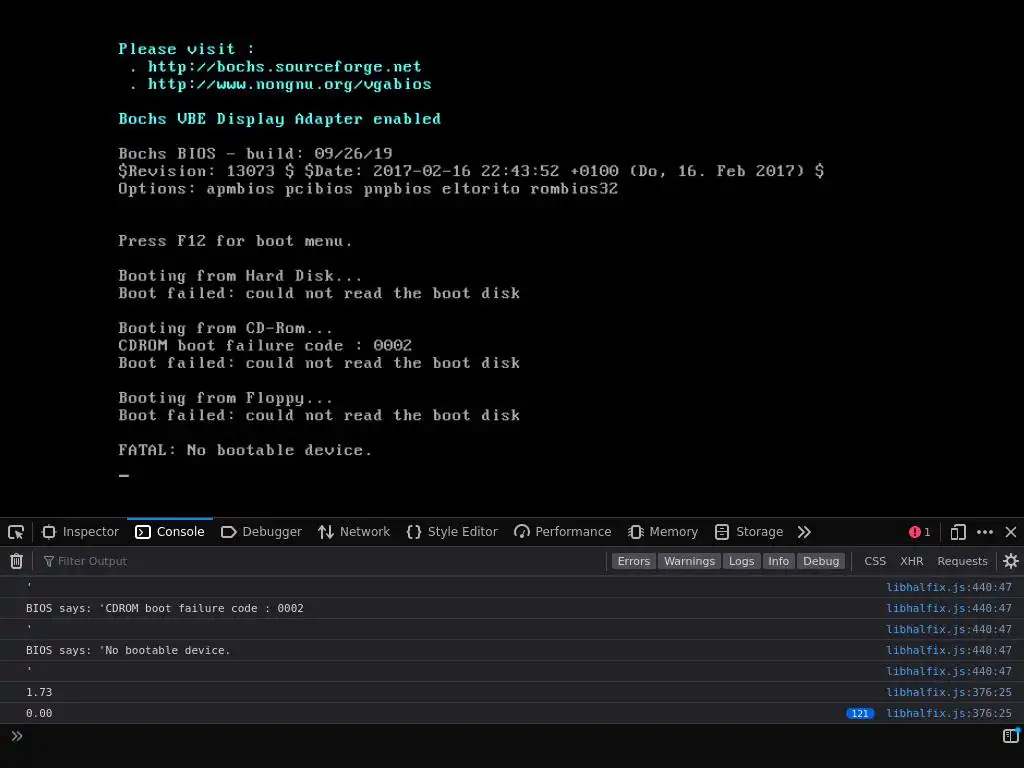
Task: Toggle the Logs filter
Action: [x=741, y=561]
